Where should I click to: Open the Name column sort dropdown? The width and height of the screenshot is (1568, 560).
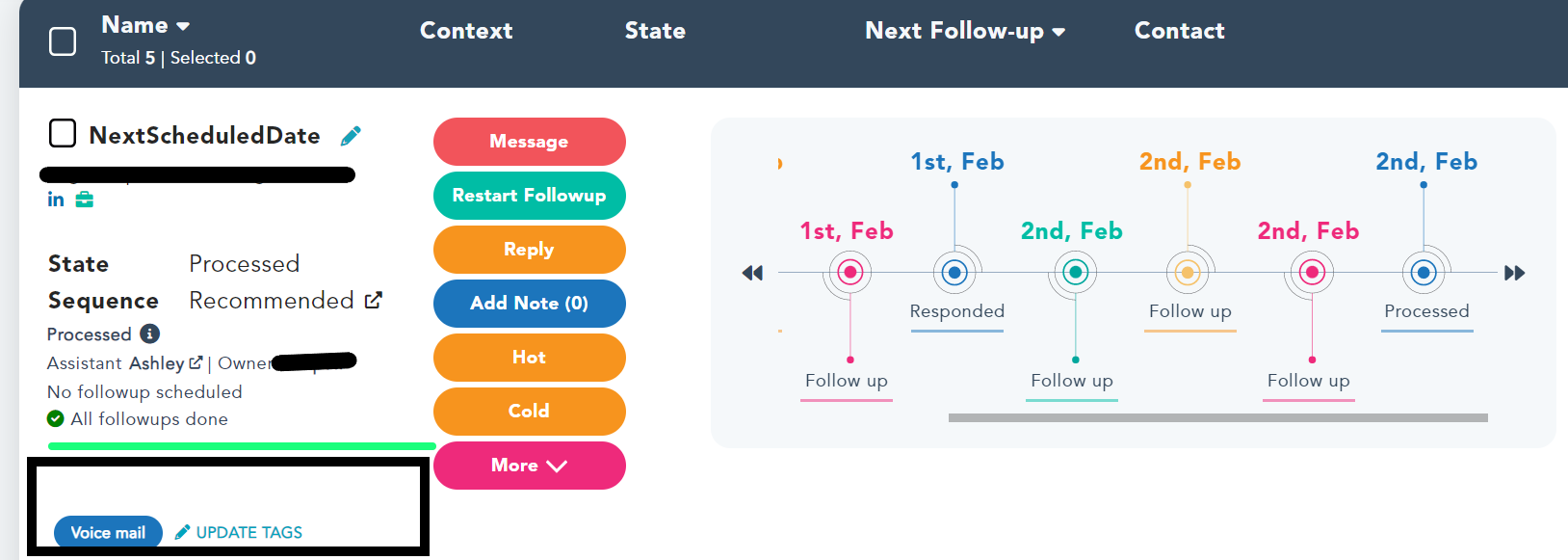[x=183, y=26]
